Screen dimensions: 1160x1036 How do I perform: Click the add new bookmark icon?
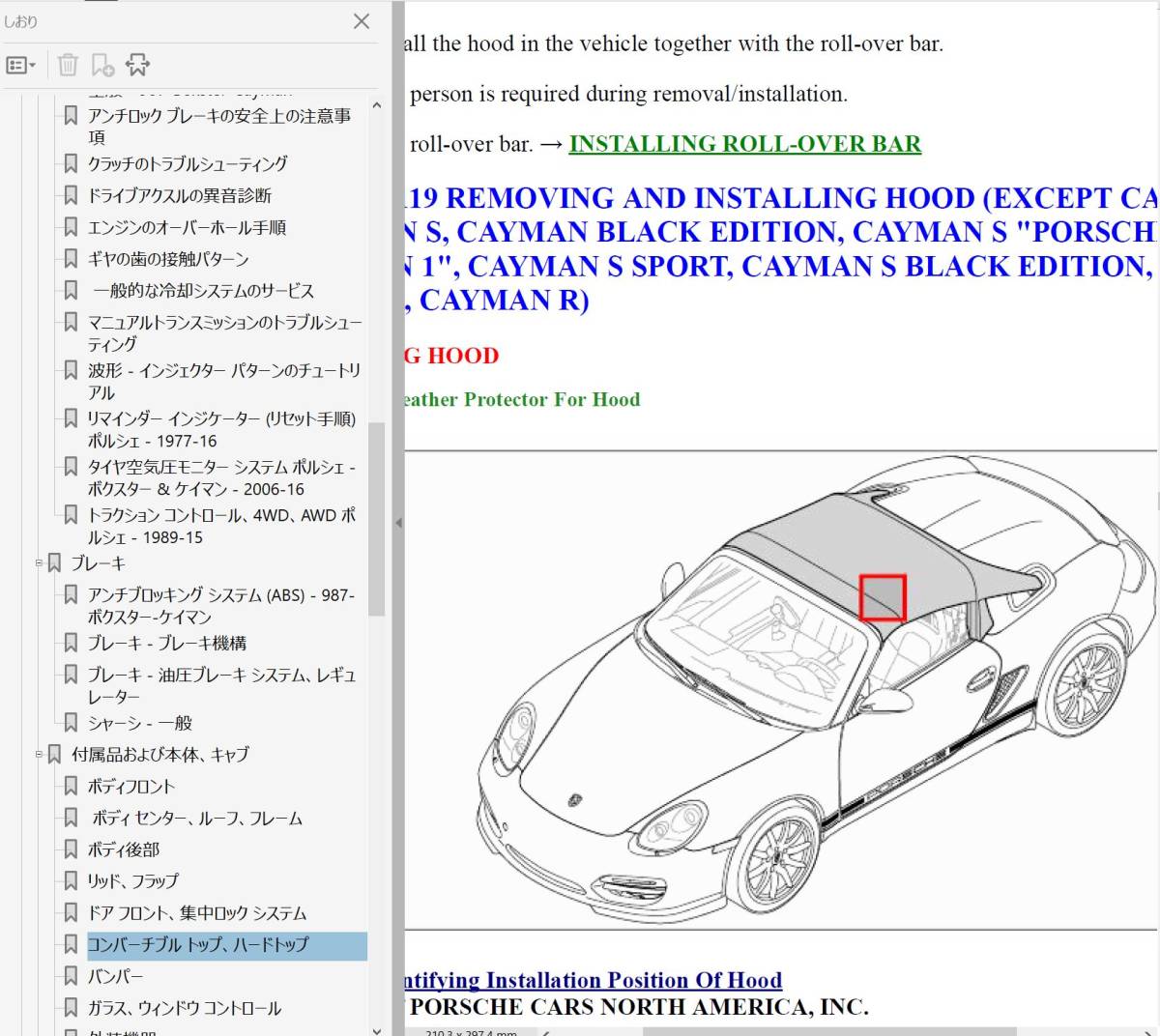pyautogui.click(x=102, y=65)
